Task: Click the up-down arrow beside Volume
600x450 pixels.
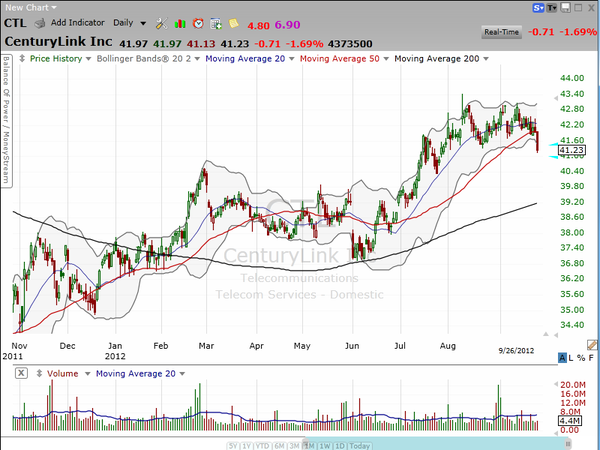Action: tap(39, 373)
